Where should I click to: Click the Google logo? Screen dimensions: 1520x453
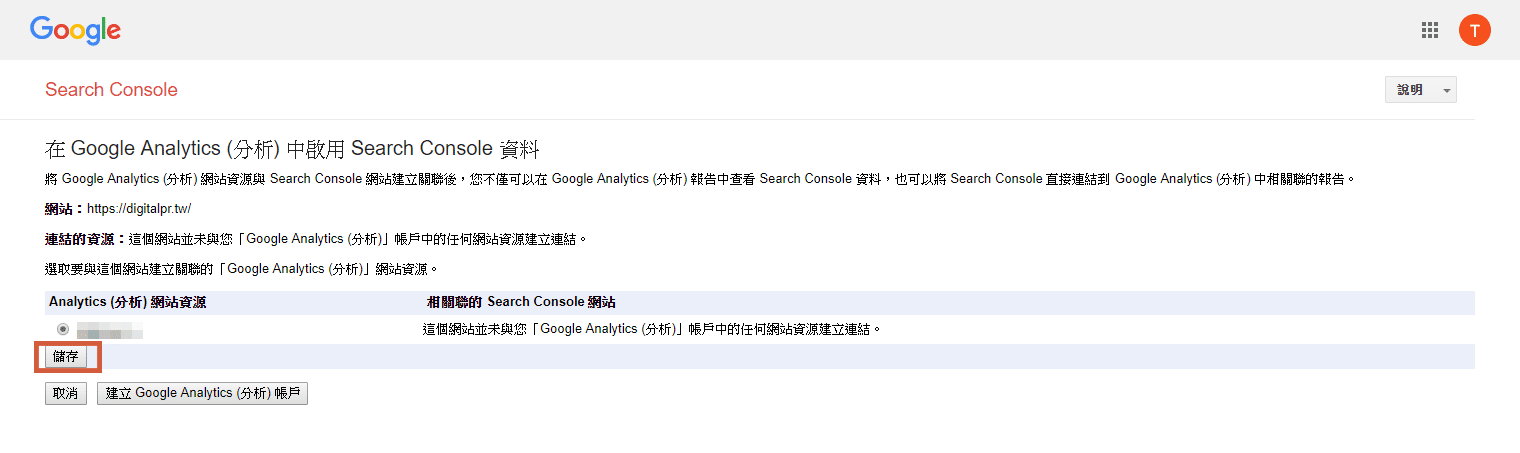coord(75,30)
